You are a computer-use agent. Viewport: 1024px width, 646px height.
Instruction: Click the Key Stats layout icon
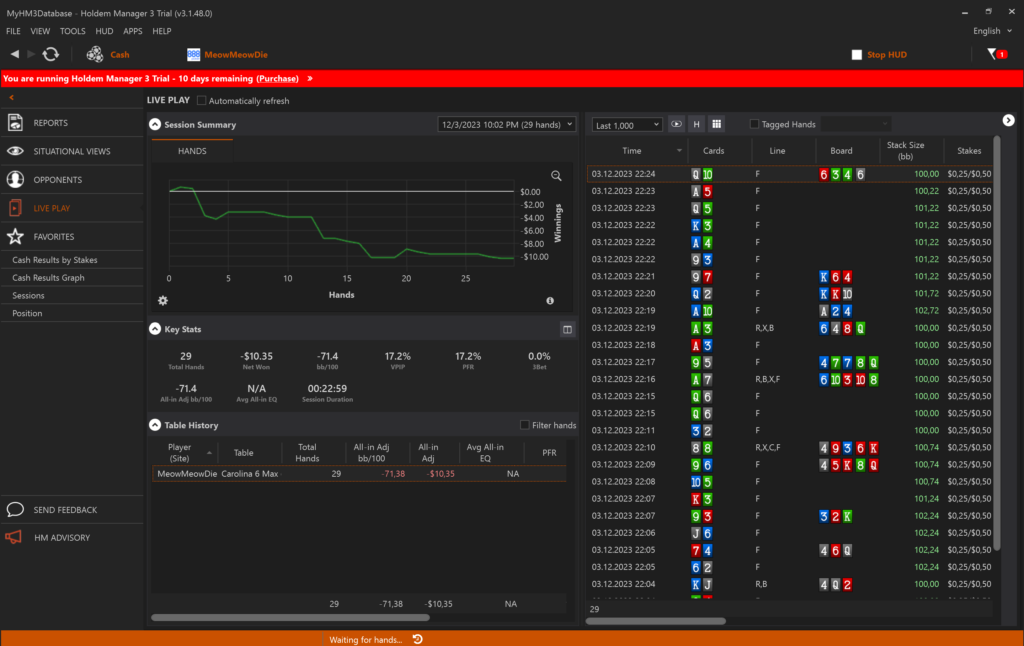(x=567, y=329)
